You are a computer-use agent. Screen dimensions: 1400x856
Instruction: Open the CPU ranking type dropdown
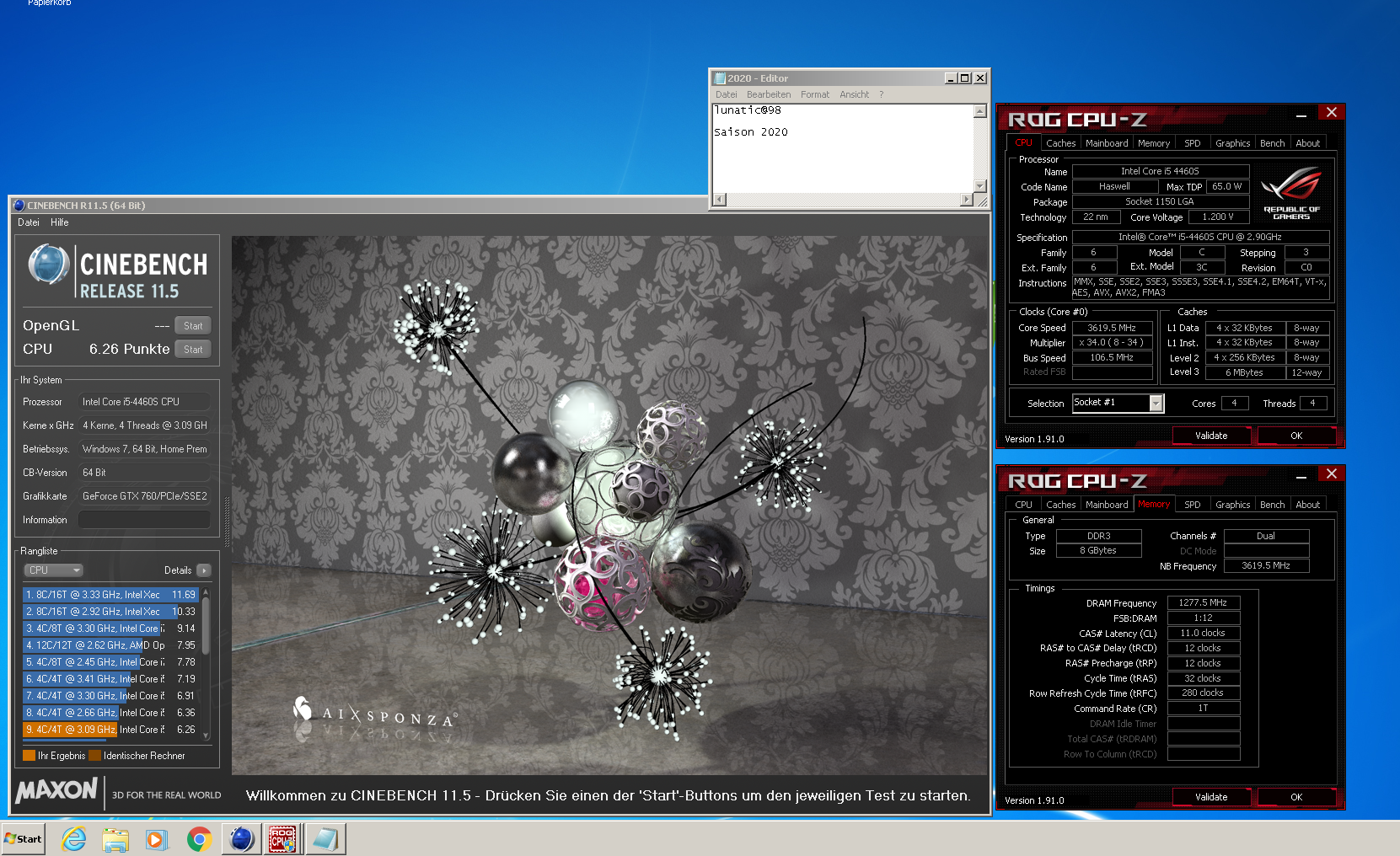coord(53,570)
